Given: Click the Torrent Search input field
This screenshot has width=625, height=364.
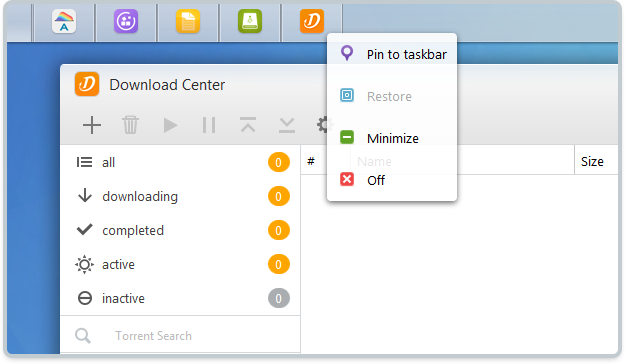Looking at the screenshot, I should tap(180, 336).
